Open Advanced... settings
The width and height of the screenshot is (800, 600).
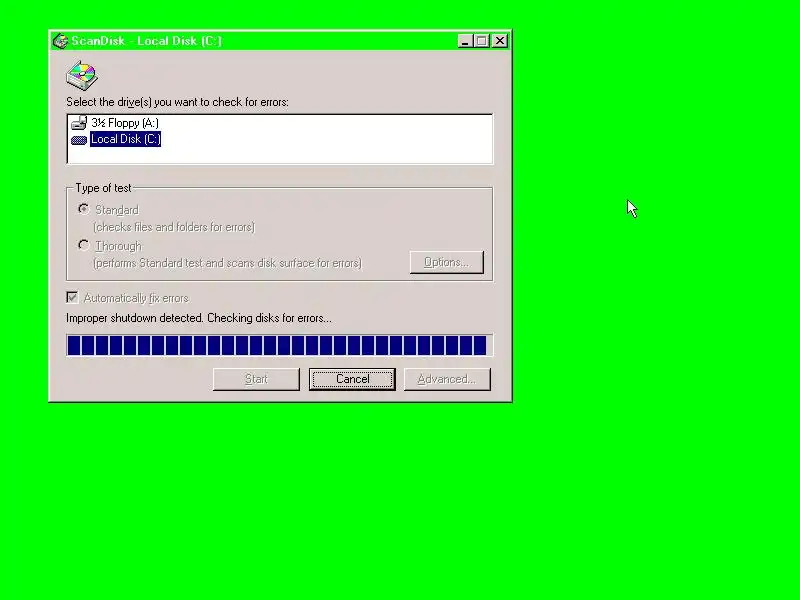[447, 379]
